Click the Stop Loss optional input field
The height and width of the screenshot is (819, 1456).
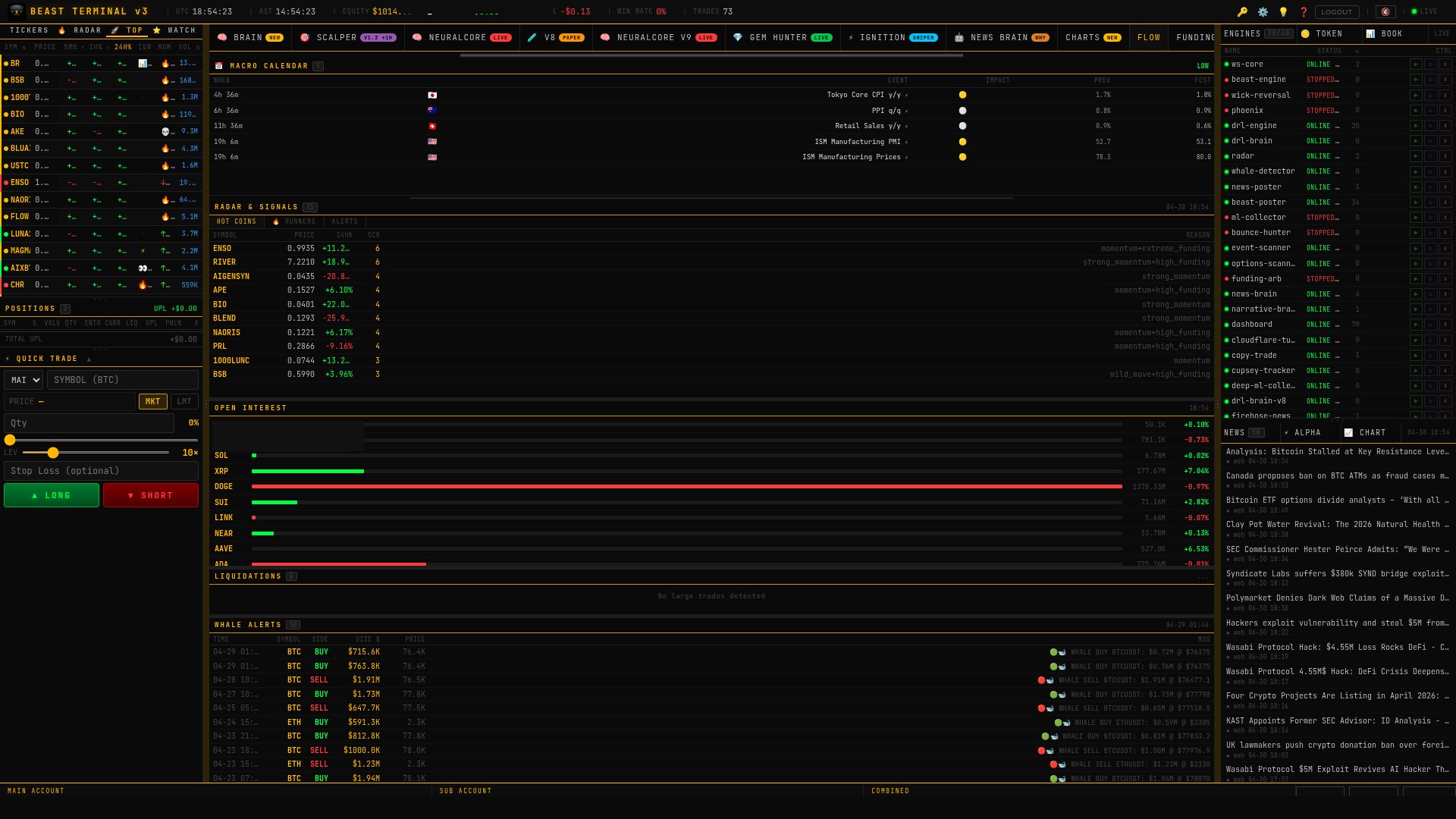(x=101, y=471)
